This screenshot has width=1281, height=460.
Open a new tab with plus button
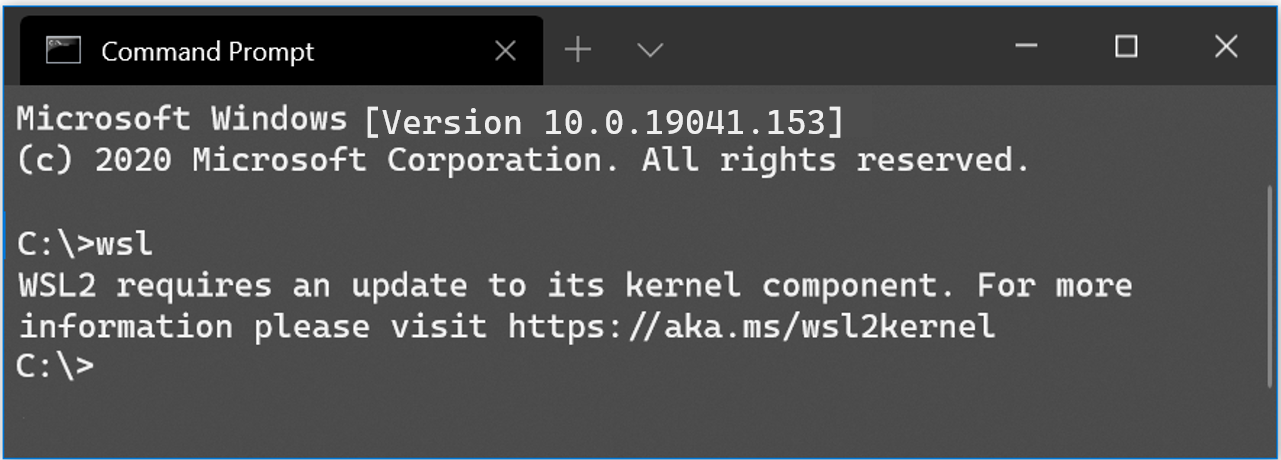pos(578,50)
